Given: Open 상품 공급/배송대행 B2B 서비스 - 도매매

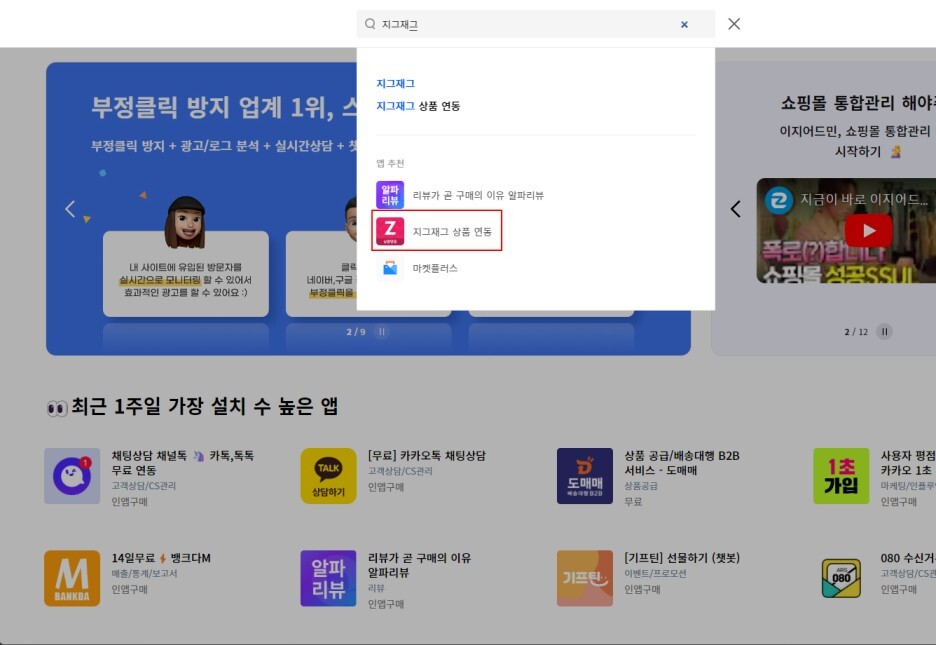Looking at the screenshot, I should (682, 463).
